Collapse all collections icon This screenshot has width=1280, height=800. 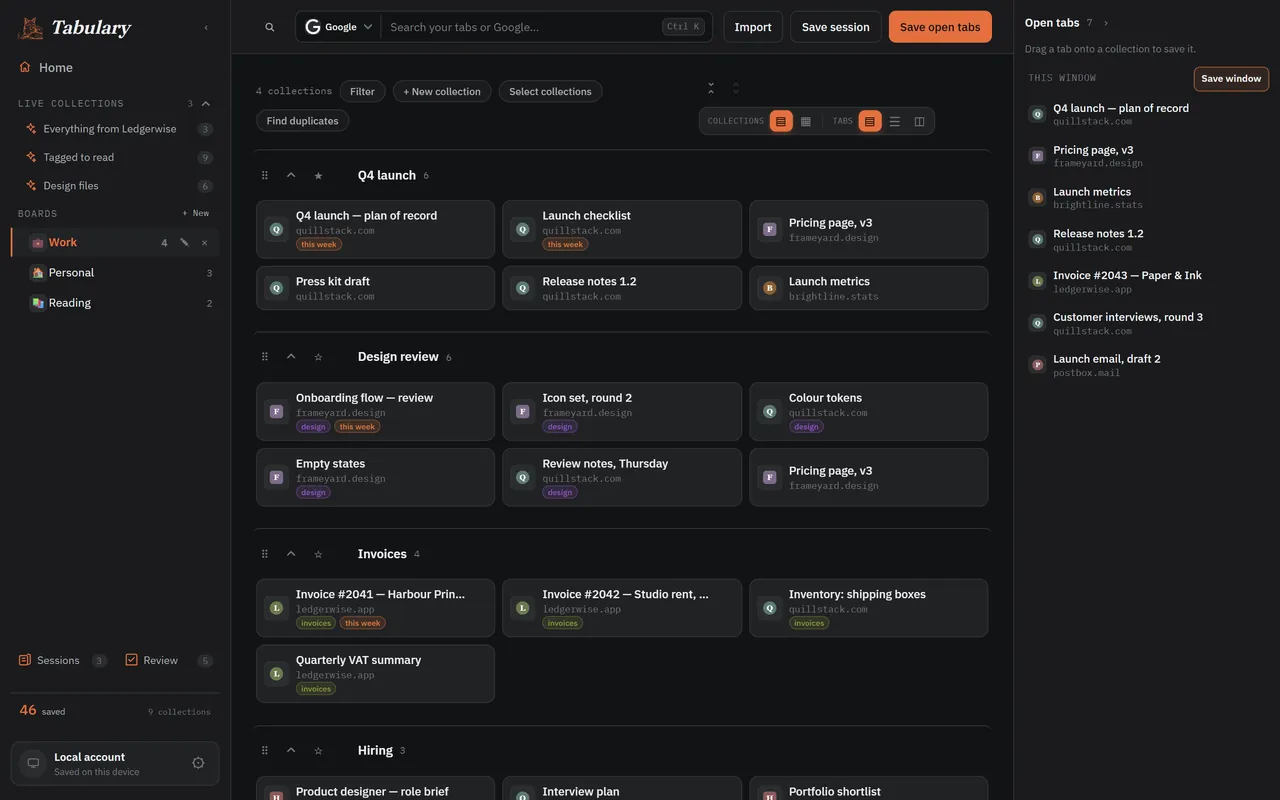(x=711, y=88)
